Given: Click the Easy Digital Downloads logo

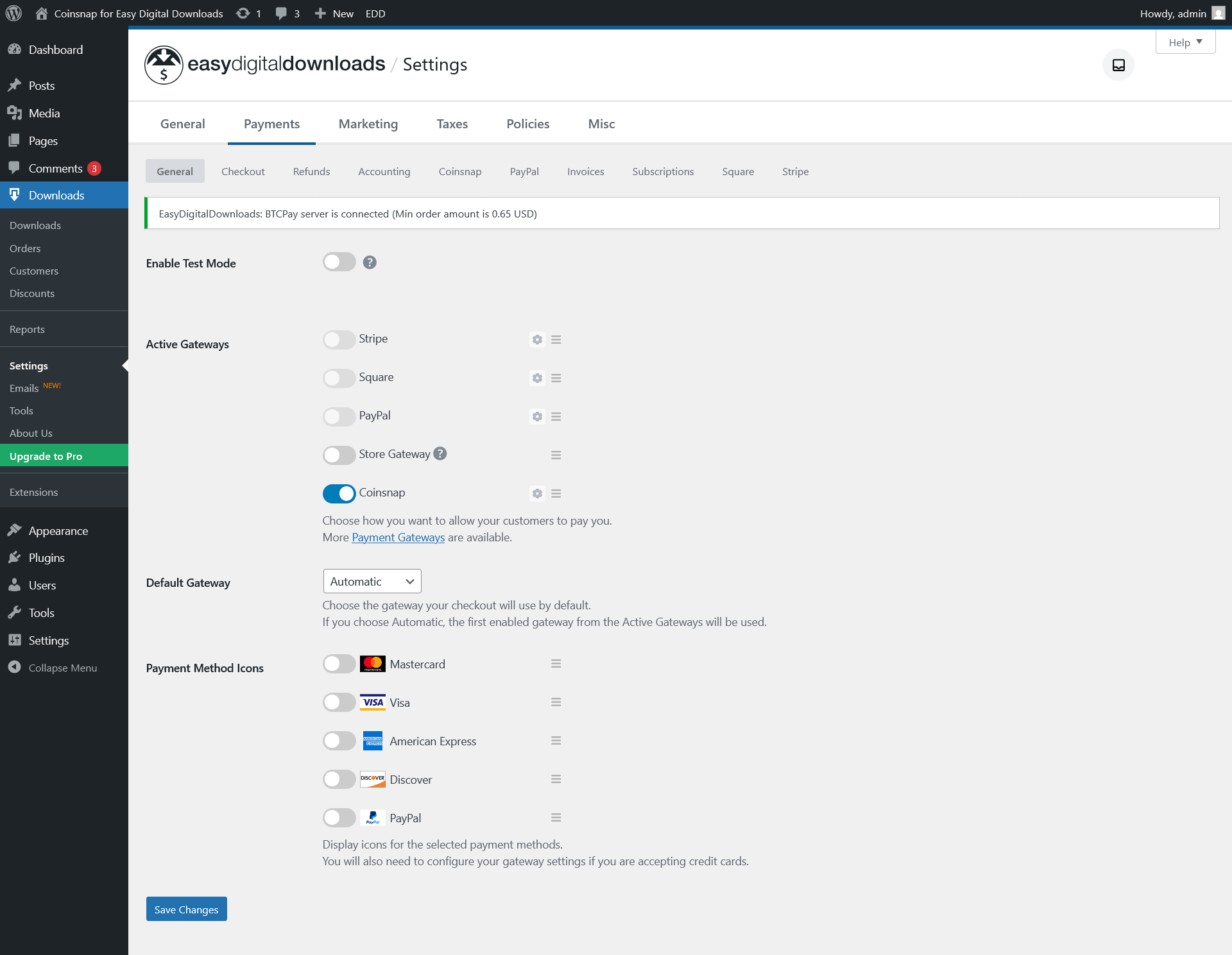Looking at the screenshot, I should (265, 65).
